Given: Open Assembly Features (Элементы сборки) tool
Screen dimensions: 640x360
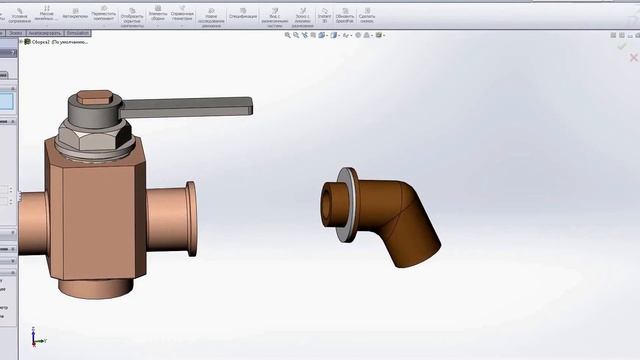Looking at the screenshot, I should pyautogui.click(x=158, y=13).
